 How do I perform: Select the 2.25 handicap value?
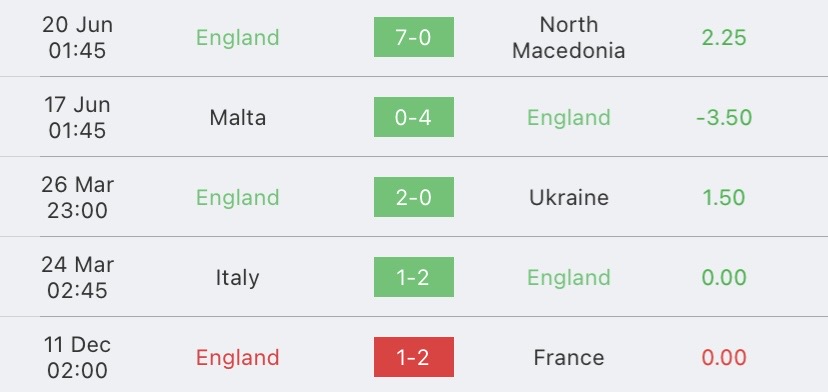click(x=724, y=38)
